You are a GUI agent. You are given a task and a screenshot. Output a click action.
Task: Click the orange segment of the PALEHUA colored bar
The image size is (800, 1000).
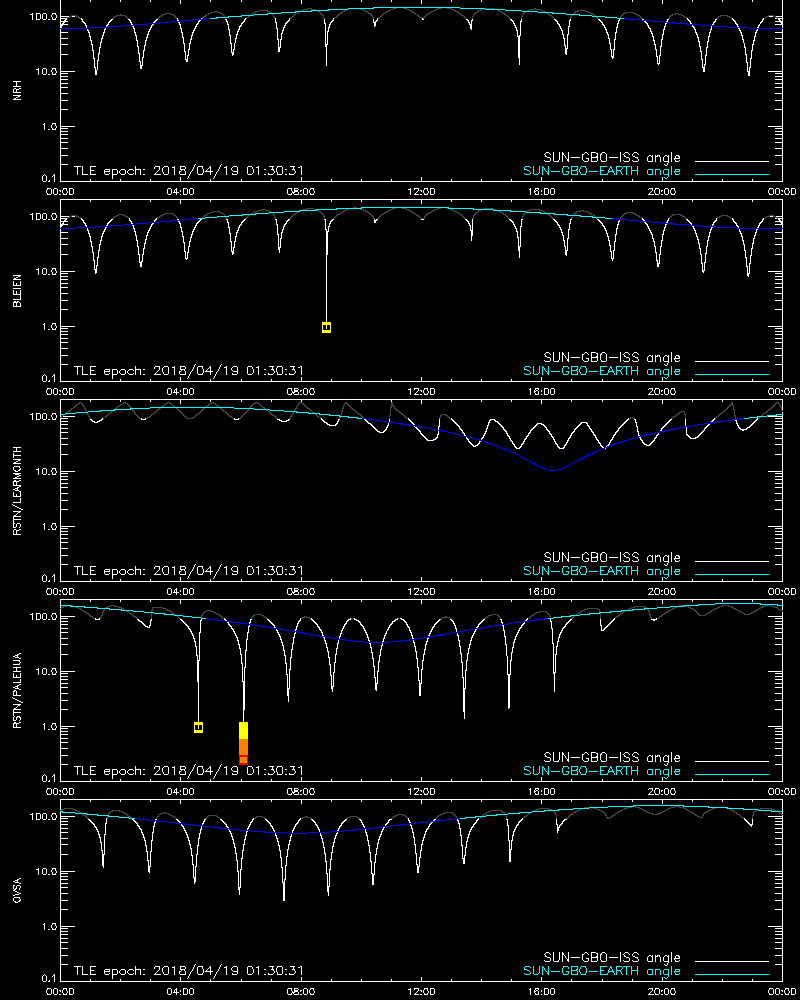pos(243,747)
